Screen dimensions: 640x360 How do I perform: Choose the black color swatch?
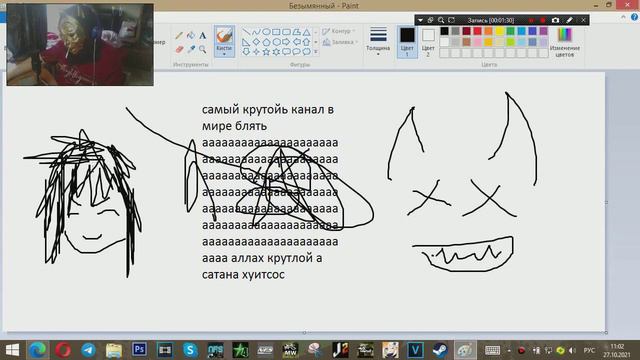pyautogui.click(x=444, y=31)
